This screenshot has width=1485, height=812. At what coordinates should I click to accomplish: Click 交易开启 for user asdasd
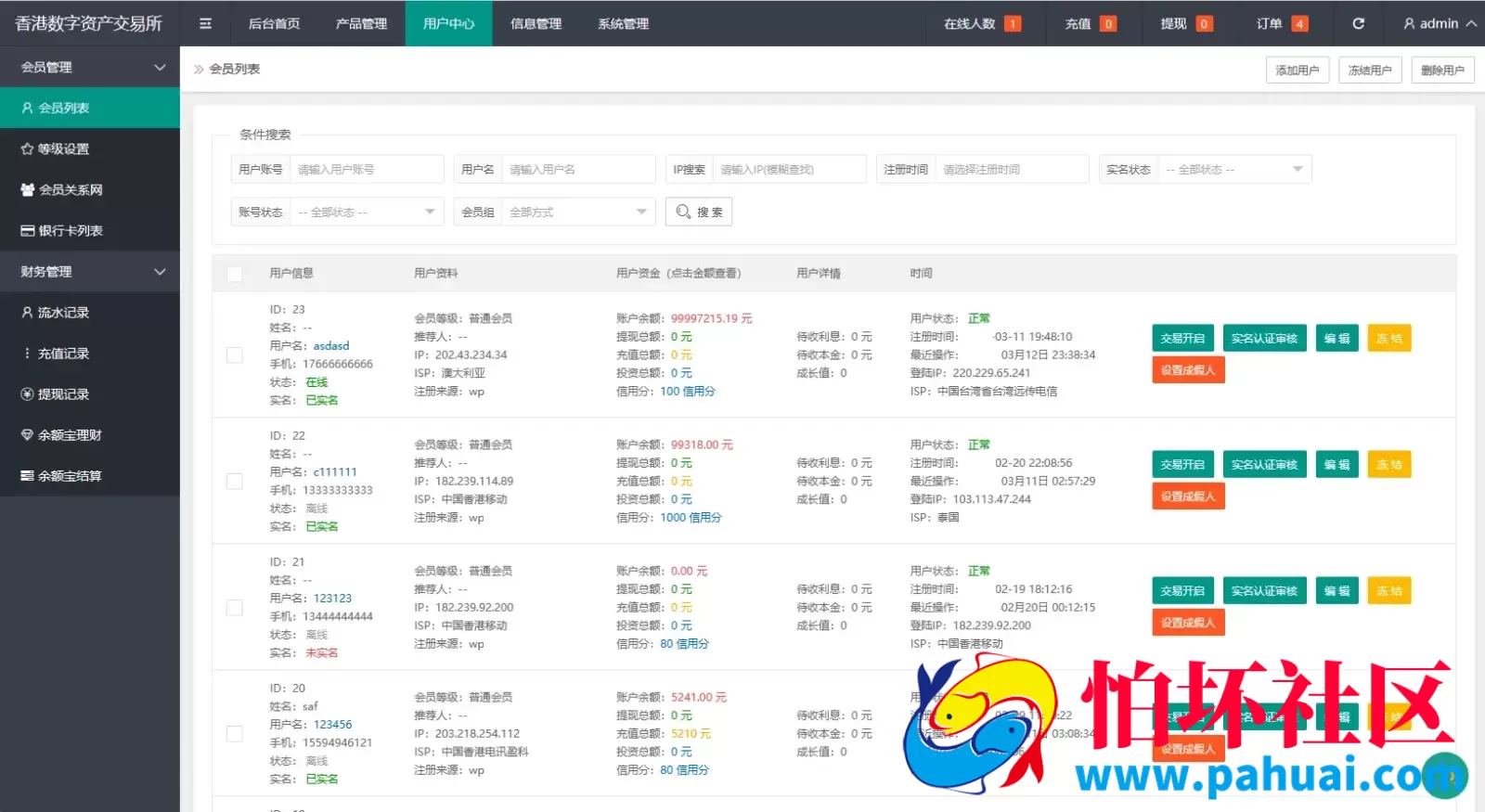(1182, 339)
